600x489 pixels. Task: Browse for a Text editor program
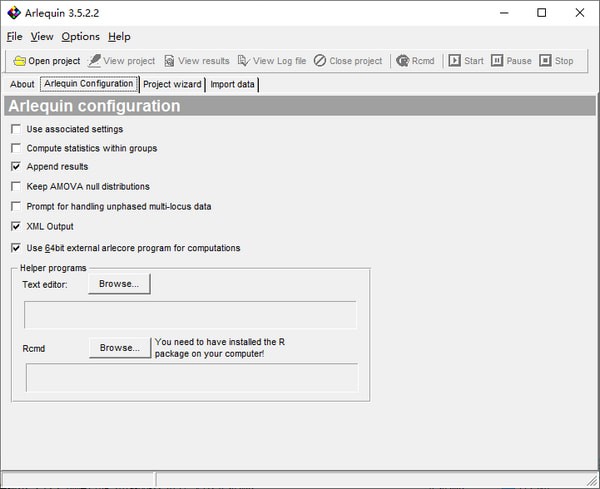click(x=119, y=284)
